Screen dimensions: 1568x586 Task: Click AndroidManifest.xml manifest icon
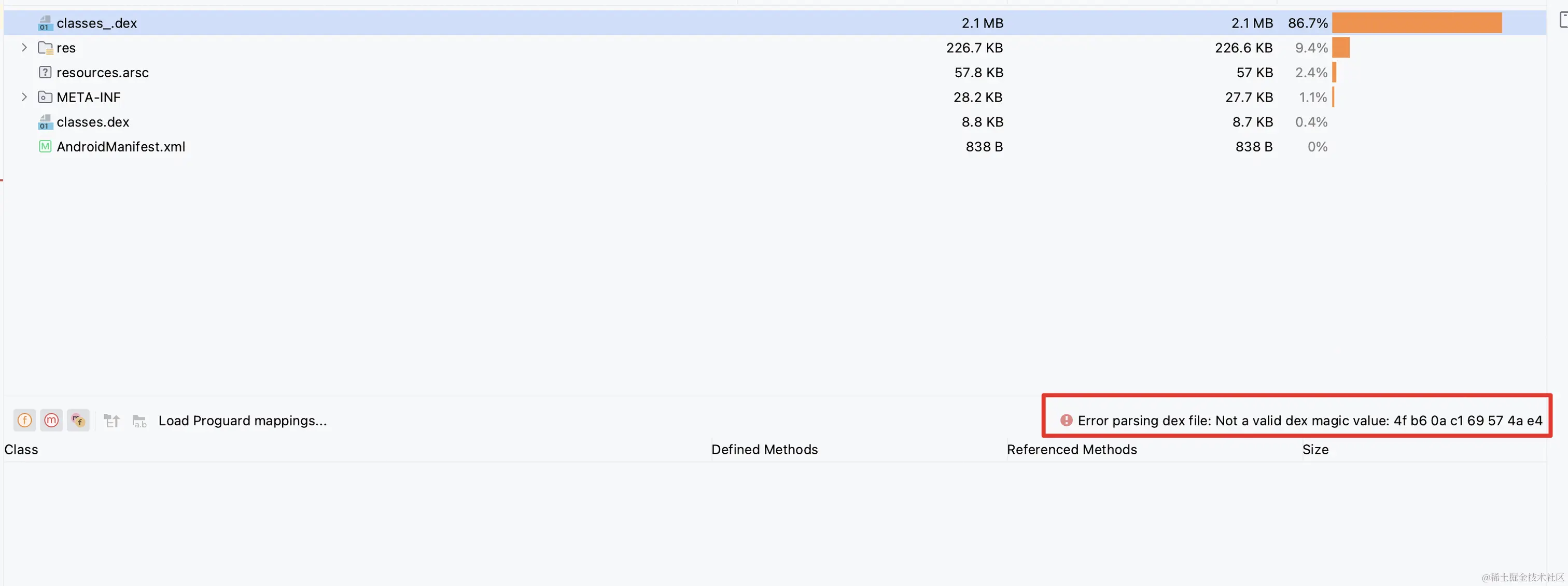tap(45, 147)
